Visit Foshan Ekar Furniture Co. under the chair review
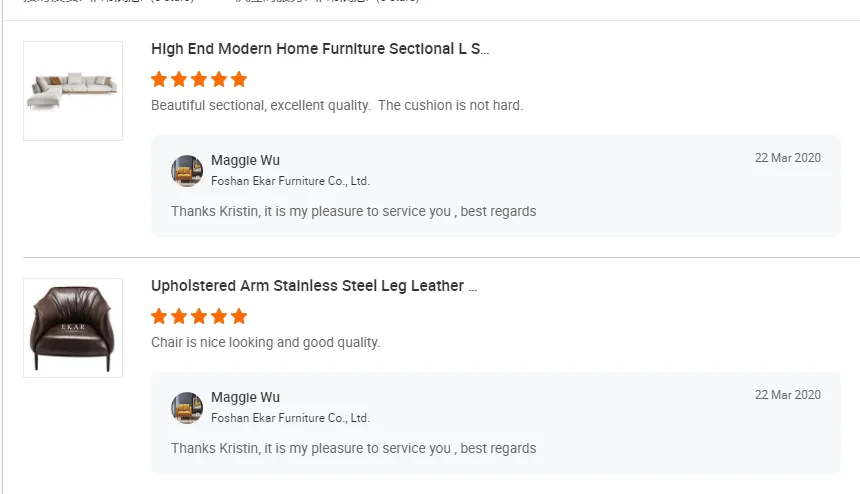Screen dimensions: 860x494 point(290,418)
